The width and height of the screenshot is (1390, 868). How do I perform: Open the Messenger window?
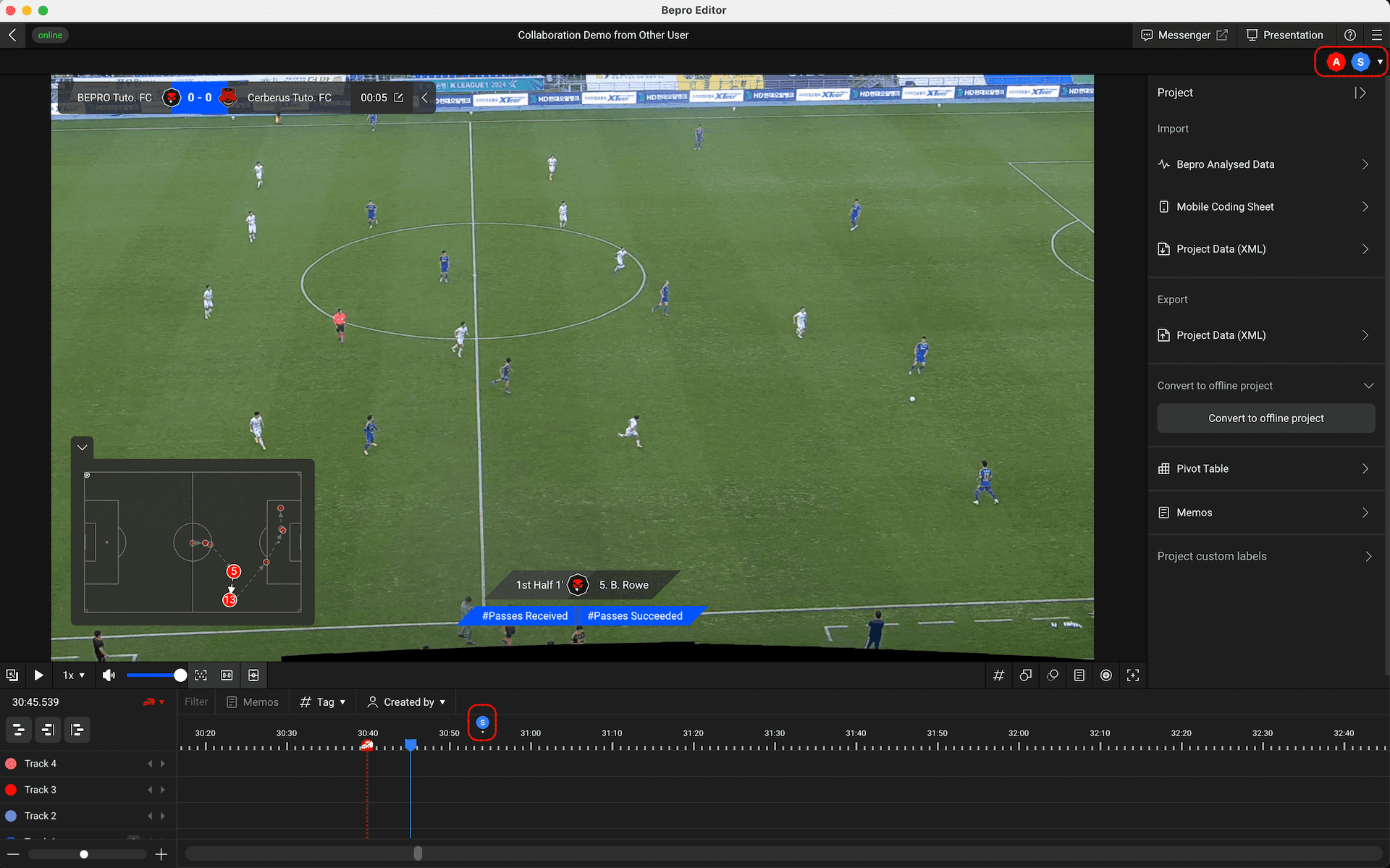(x=1183, y=35)
